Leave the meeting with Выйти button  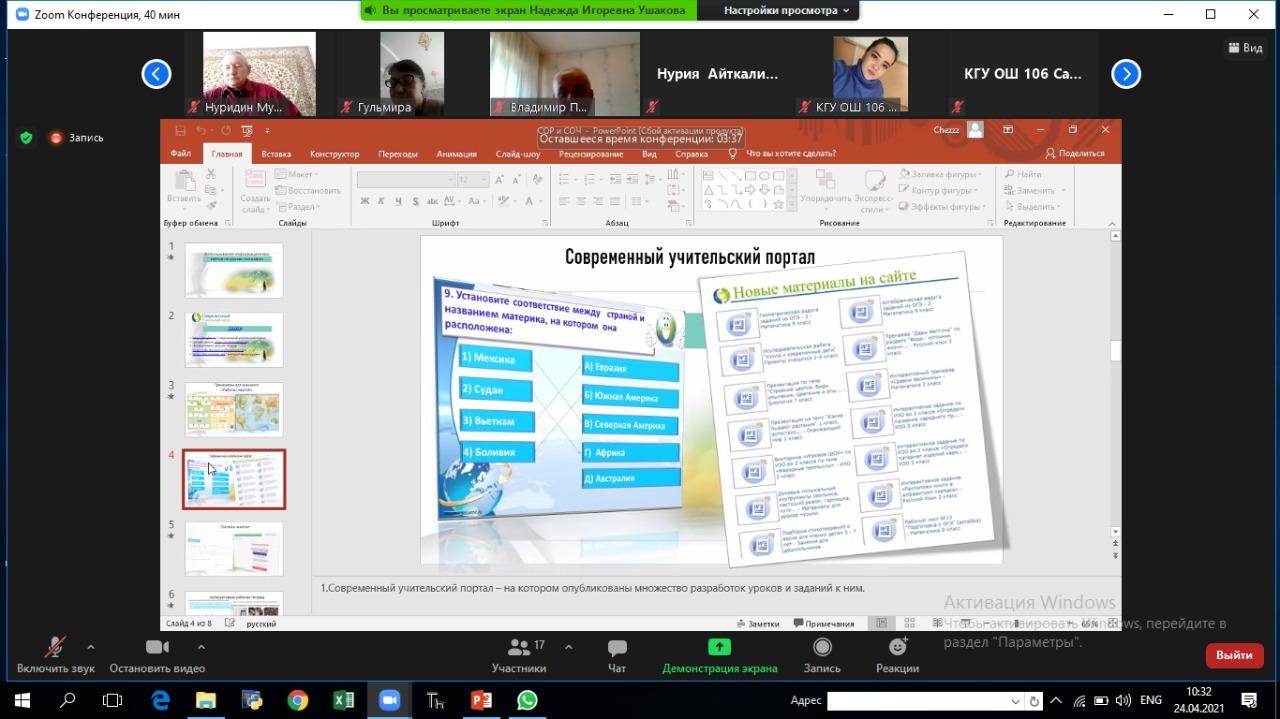coord(1234,655)
